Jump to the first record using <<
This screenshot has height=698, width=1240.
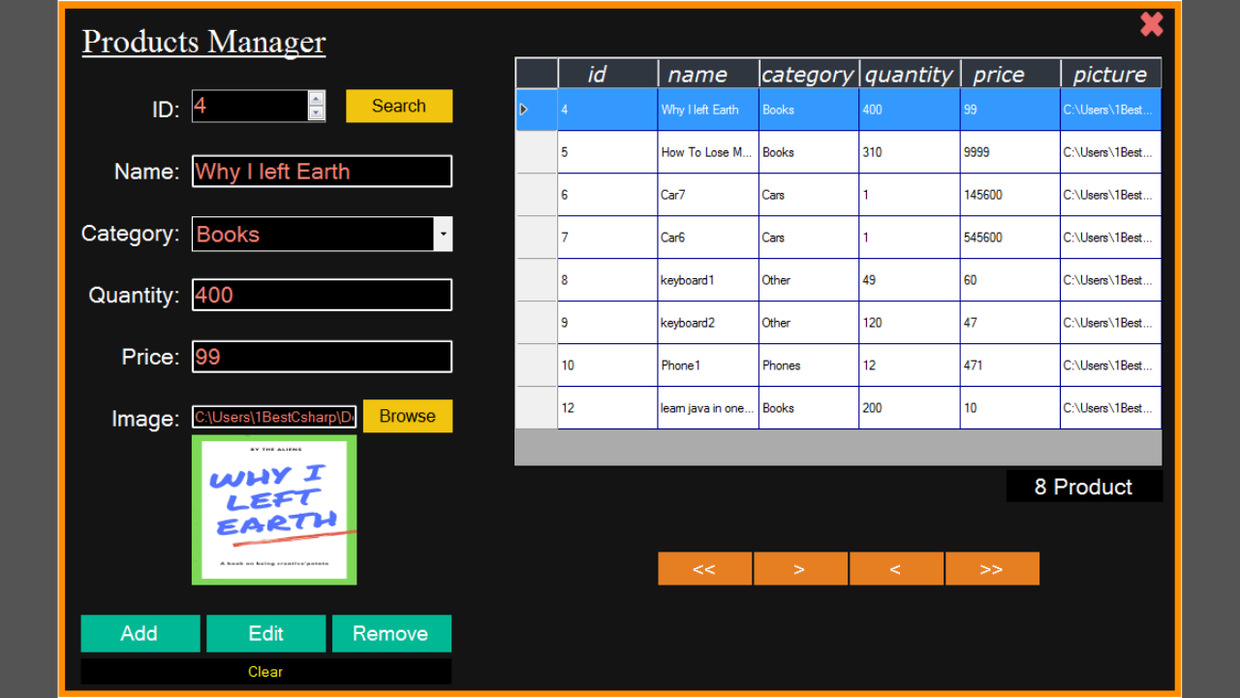point(704,568)
